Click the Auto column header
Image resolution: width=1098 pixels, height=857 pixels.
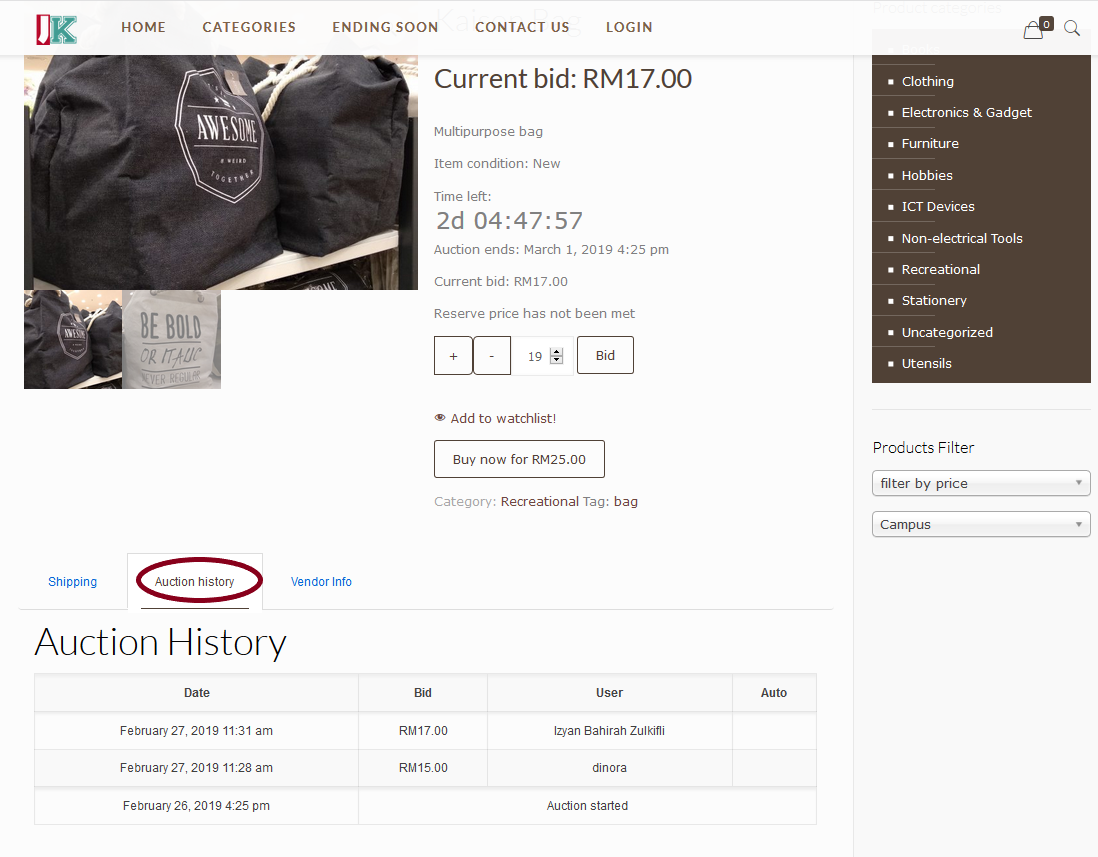coord(774,692)
